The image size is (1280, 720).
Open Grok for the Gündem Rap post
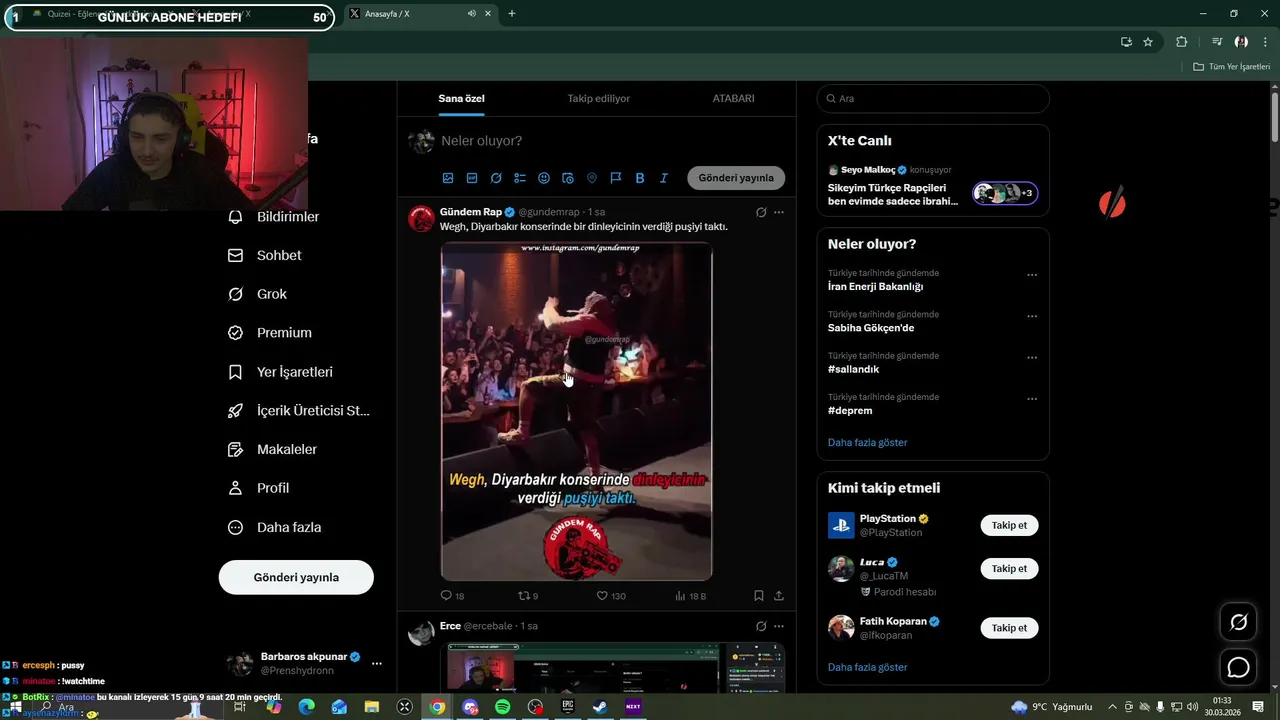click(x=761, y=212)
